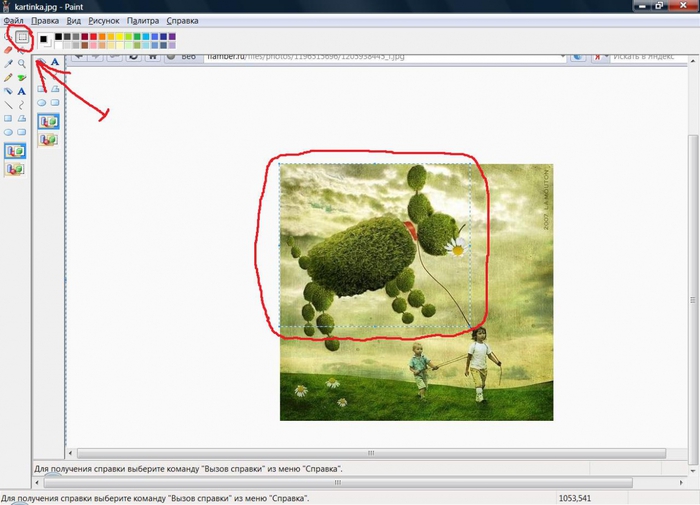The image size is (700, 505).
Task: Pick the brown palette swatch
Action: point(85,46)
